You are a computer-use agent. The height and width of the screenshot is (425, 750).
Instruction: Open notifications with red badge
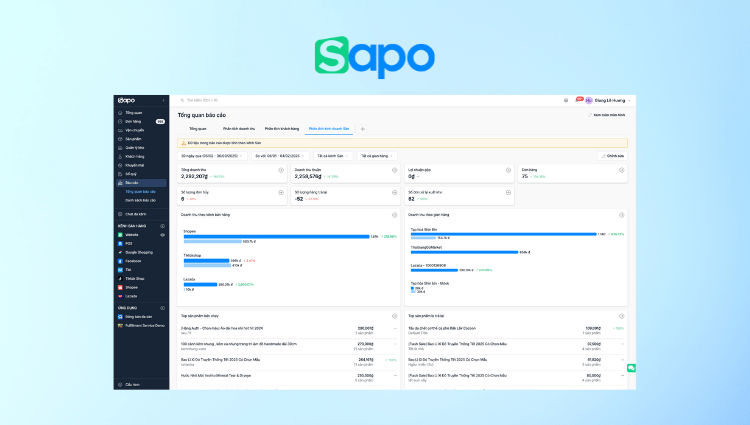tap(578, 100)
